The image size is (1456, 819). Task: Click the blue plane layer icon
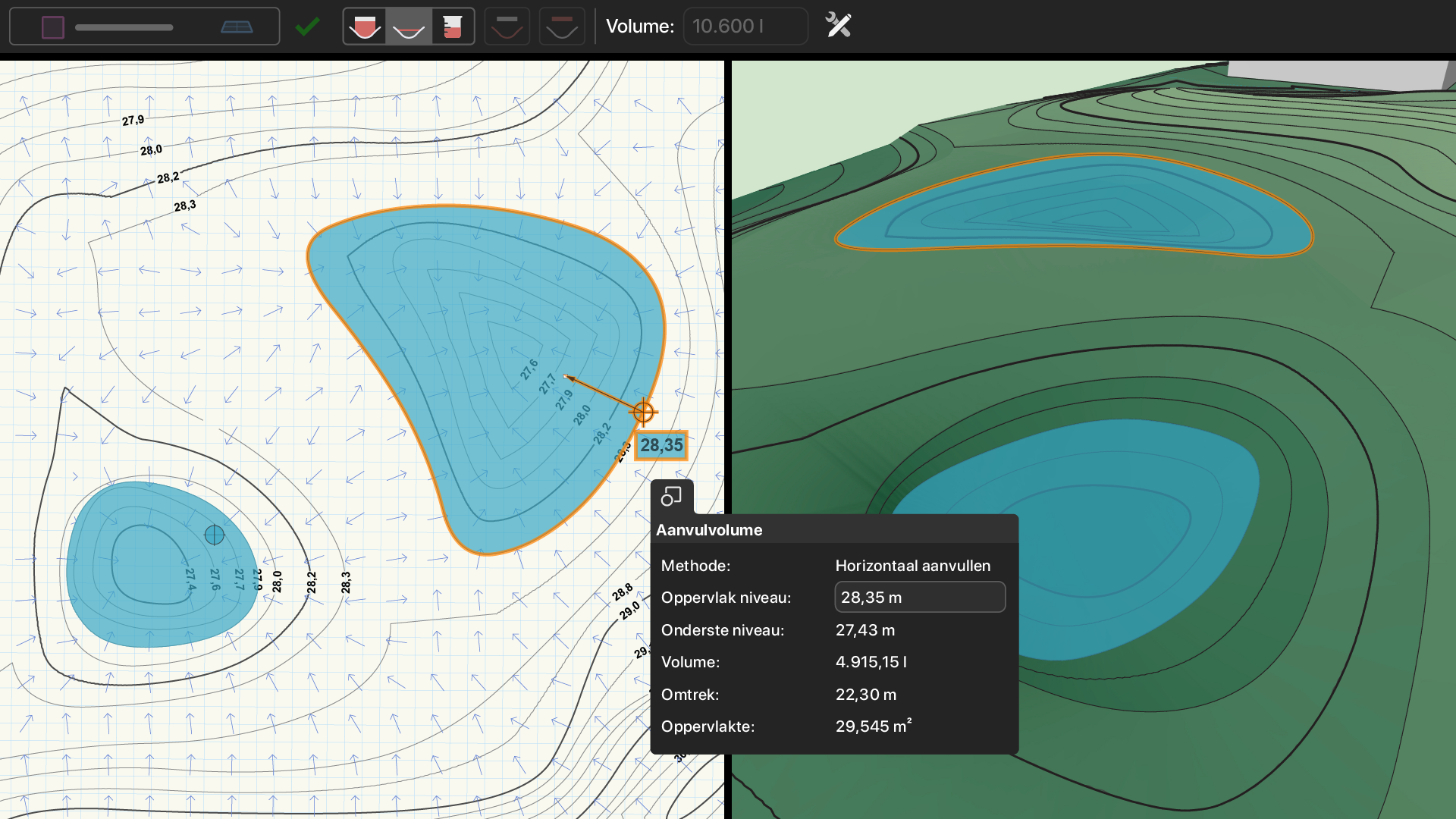coord(237,27)
